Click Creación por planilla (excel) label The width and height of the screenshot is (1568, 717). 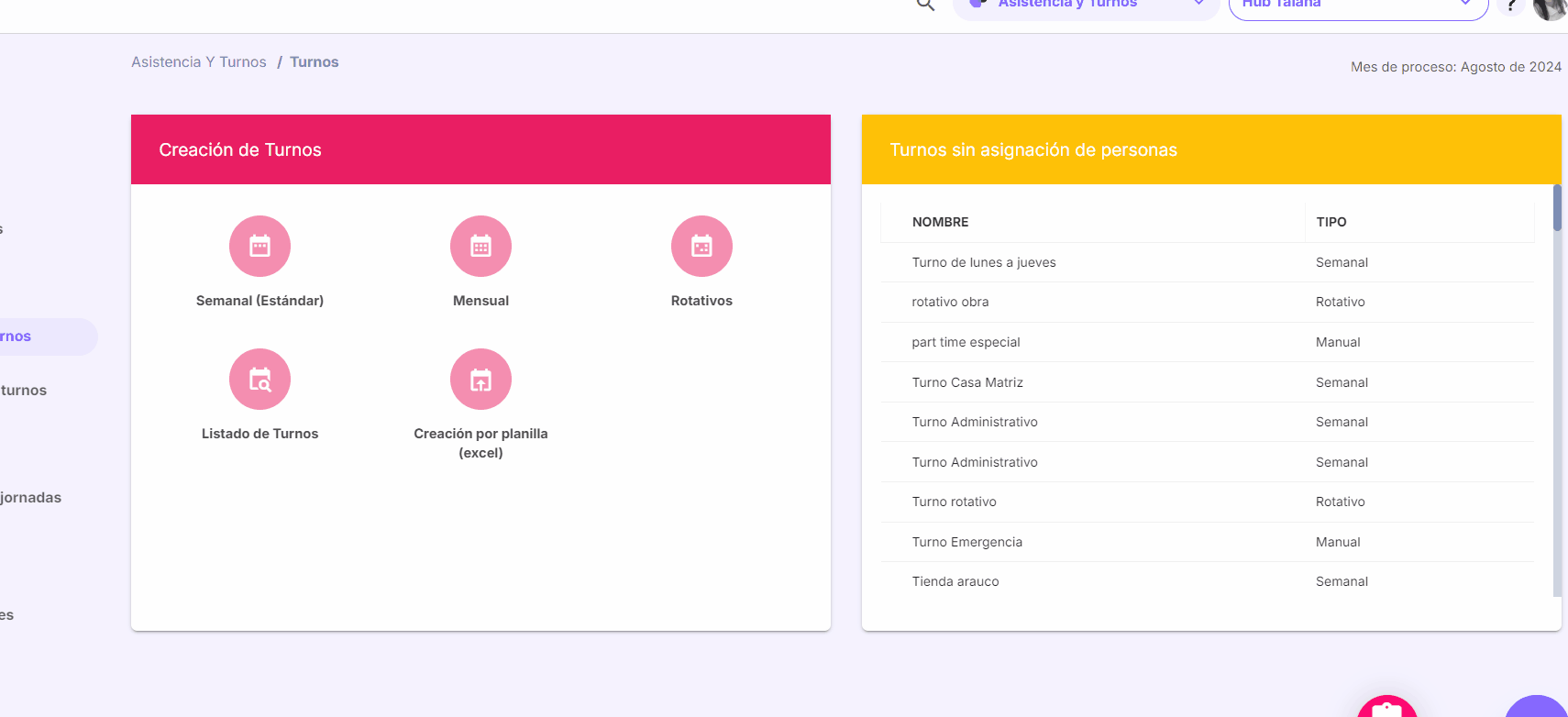(x=480, y=443)
